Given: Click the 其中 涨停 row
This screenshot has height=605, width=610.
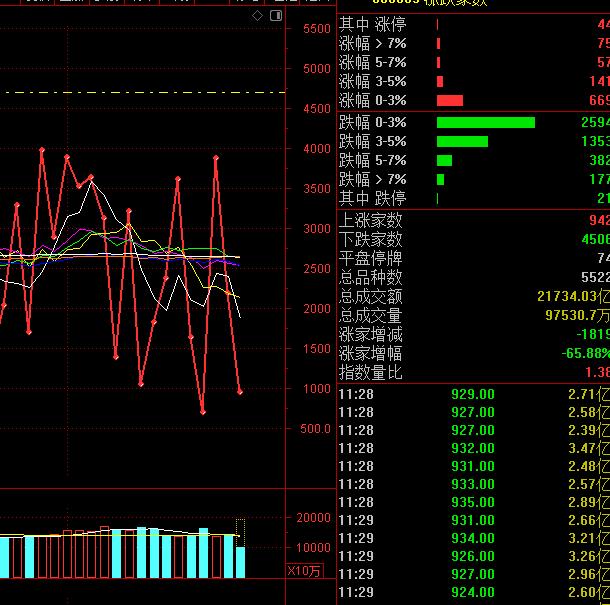Looking at the screenshot, I should click(x=473, y=25).
